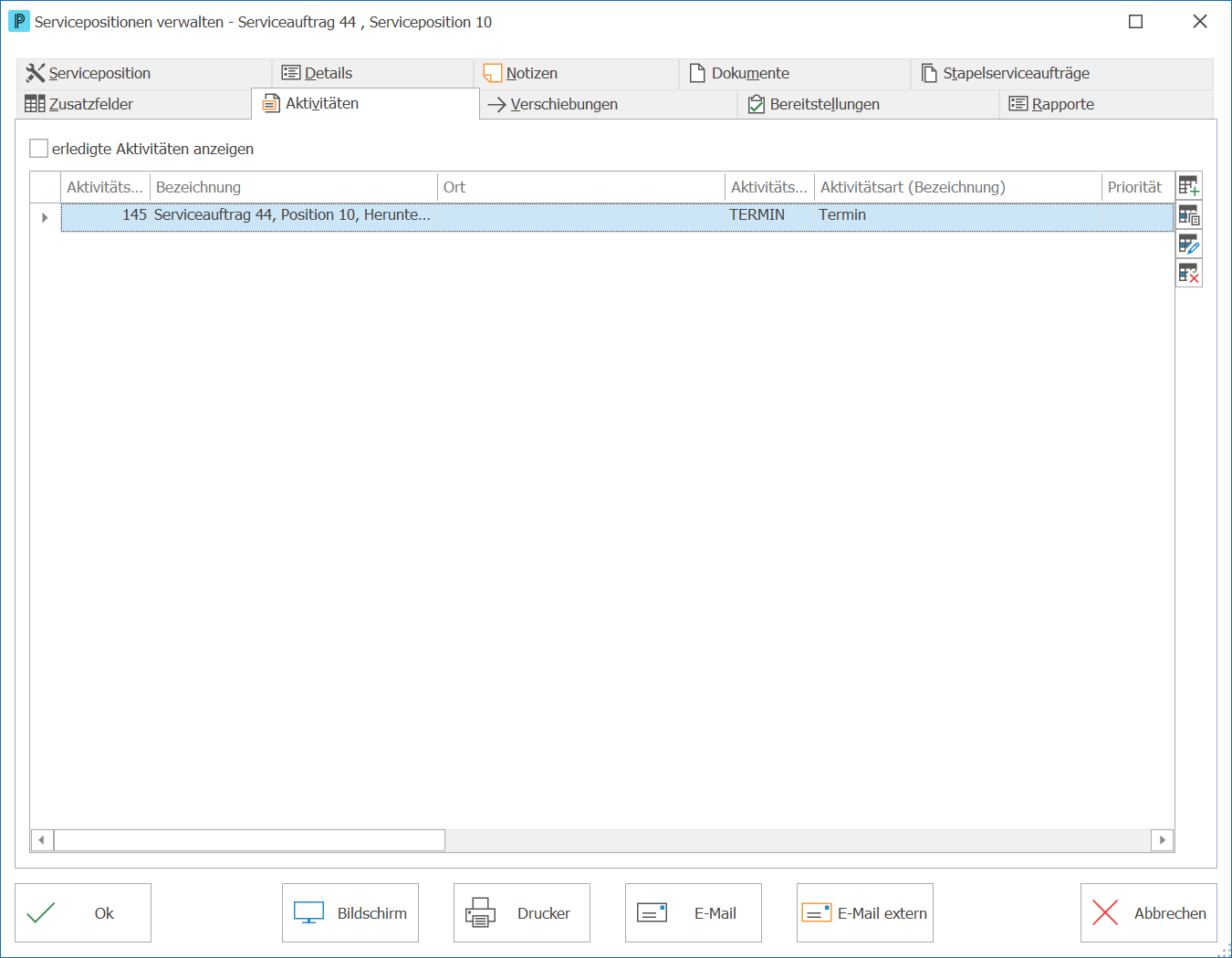Image resolution: width=1232 pixels, height=958 pixels.
Task: Choose the E-Mail extern button
Action: (x=865, y=912)
